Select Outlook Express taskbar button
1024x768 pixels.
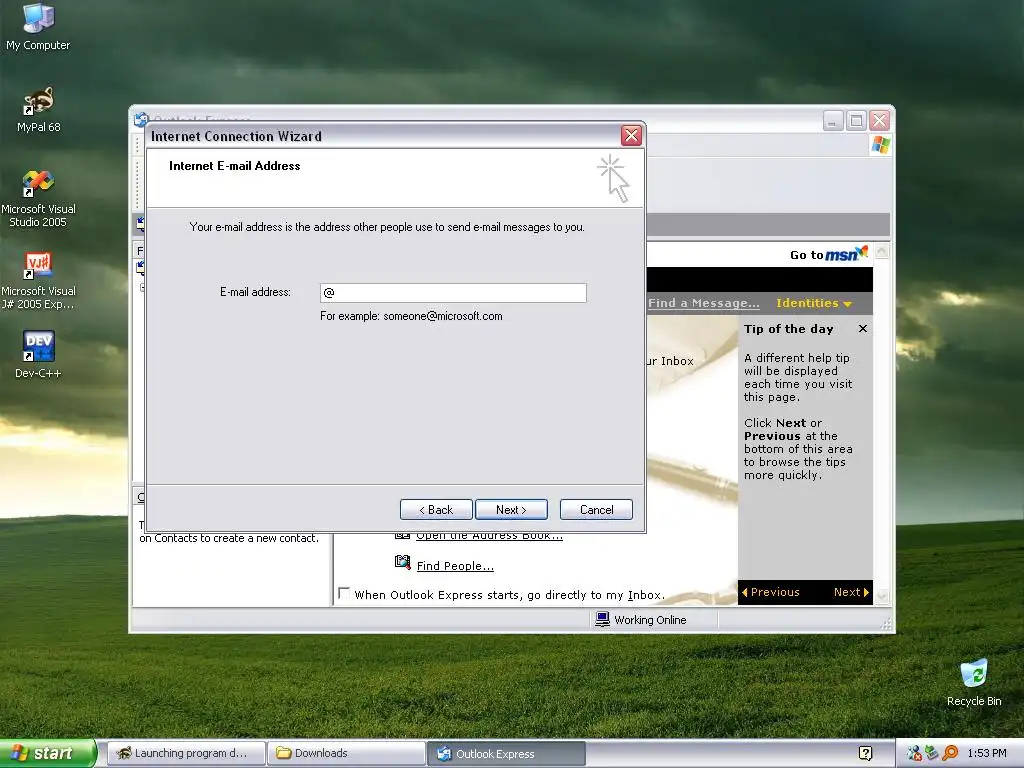tap(506, 754)
